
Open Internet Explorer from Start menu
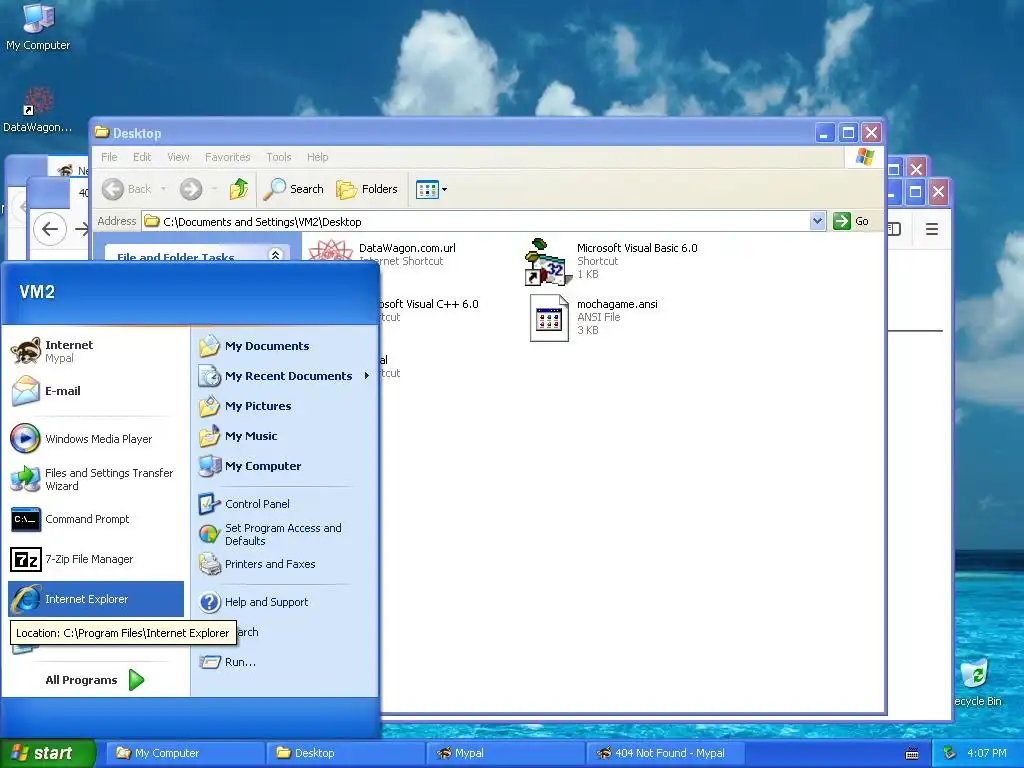97,599
